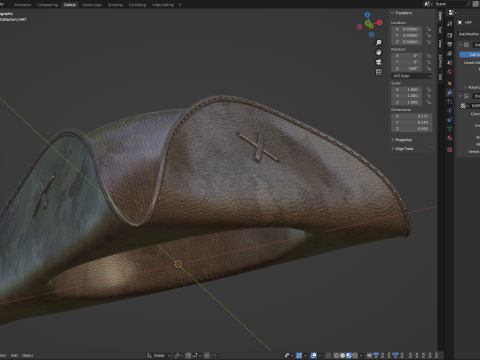Open the Output properties tab

pos(450,44)
